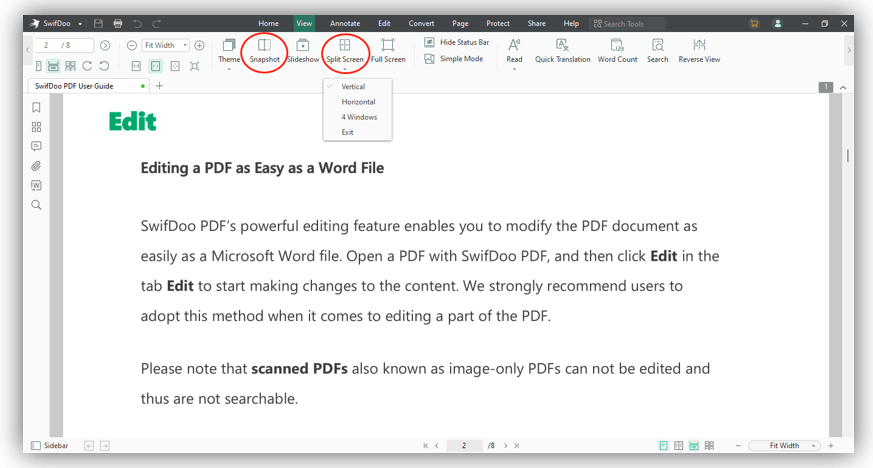Collapse the ribbon with the up chevron
Screen dimensions: 873x468
[843, 87]
